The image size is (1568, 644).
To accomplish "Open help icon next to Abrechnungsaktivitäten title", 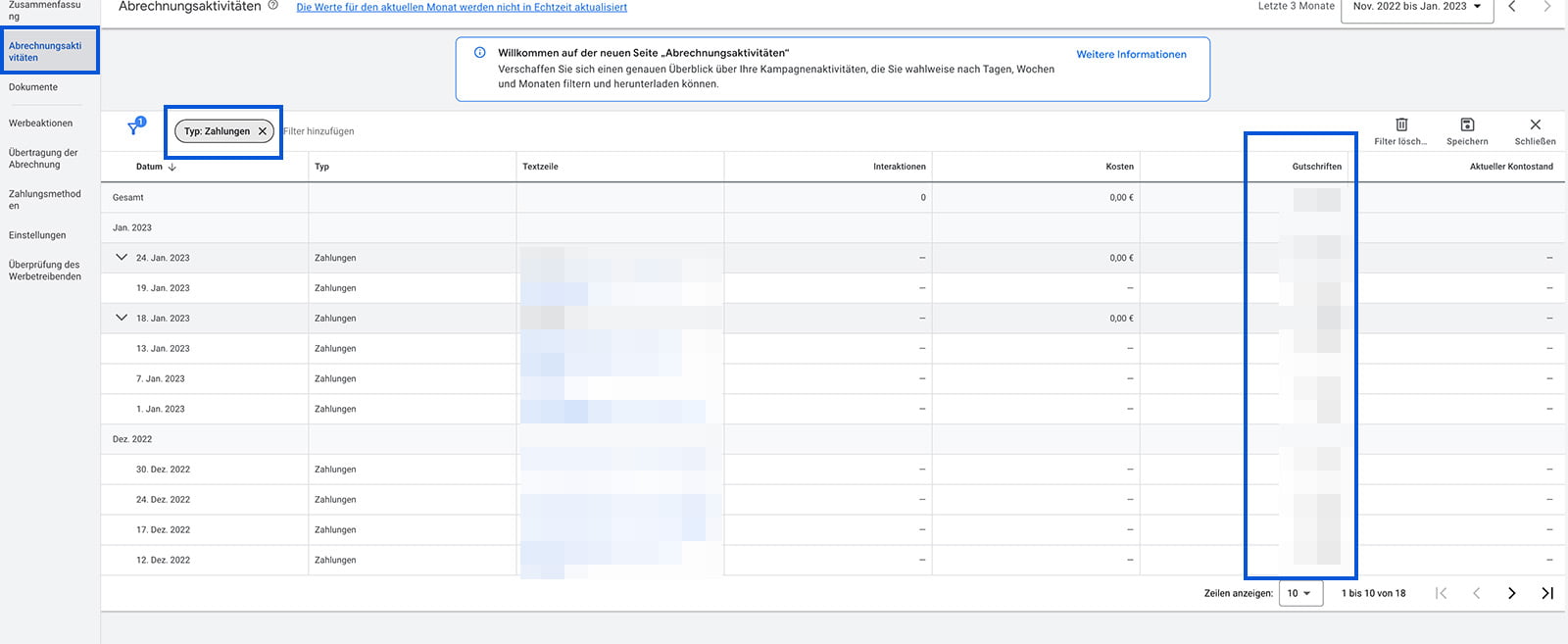I will click(x=273, y=6).
